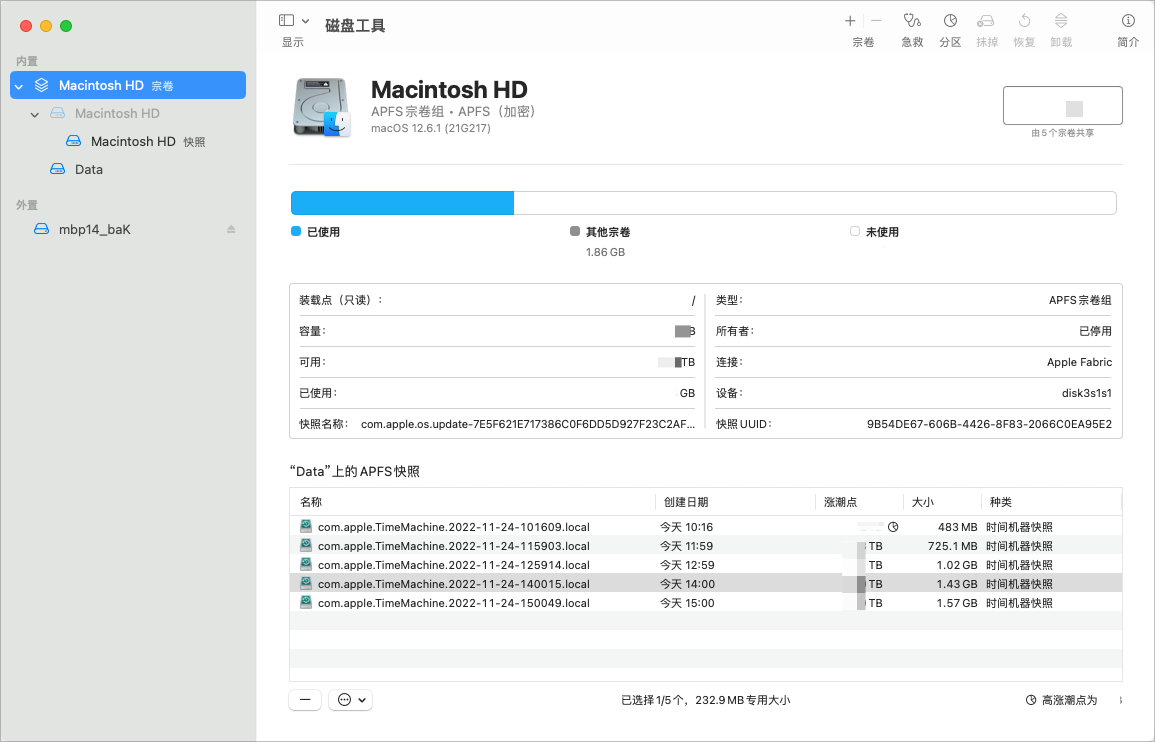Click the 急救 (First Aid) toolbar icon
1155x742 pixels.
911,21
